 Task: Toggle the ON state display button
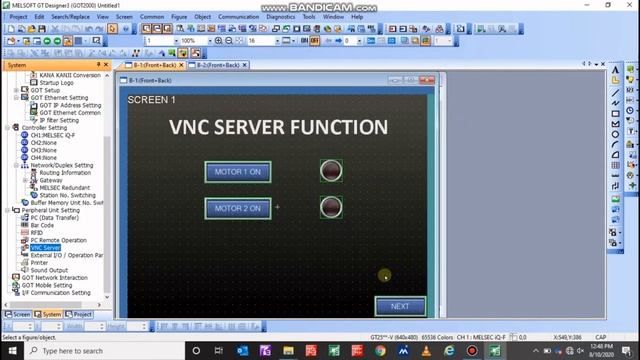pyautogui.click(x=304, y=41)
